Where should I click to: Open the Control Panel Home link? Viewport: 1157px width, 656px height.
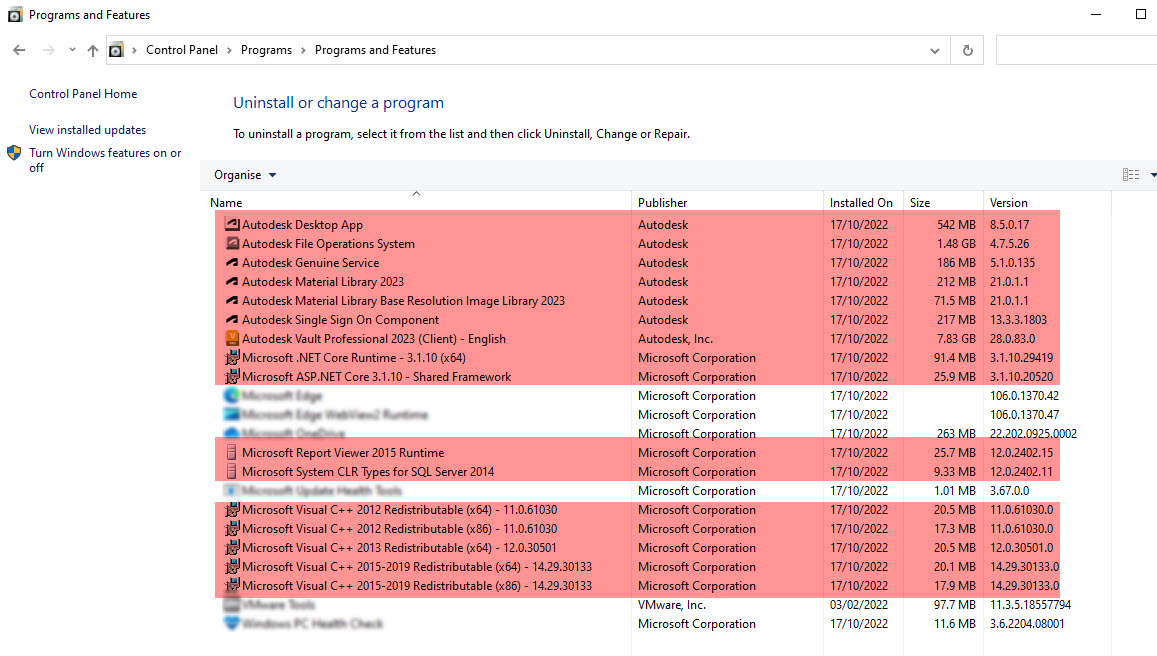(83, 94)
